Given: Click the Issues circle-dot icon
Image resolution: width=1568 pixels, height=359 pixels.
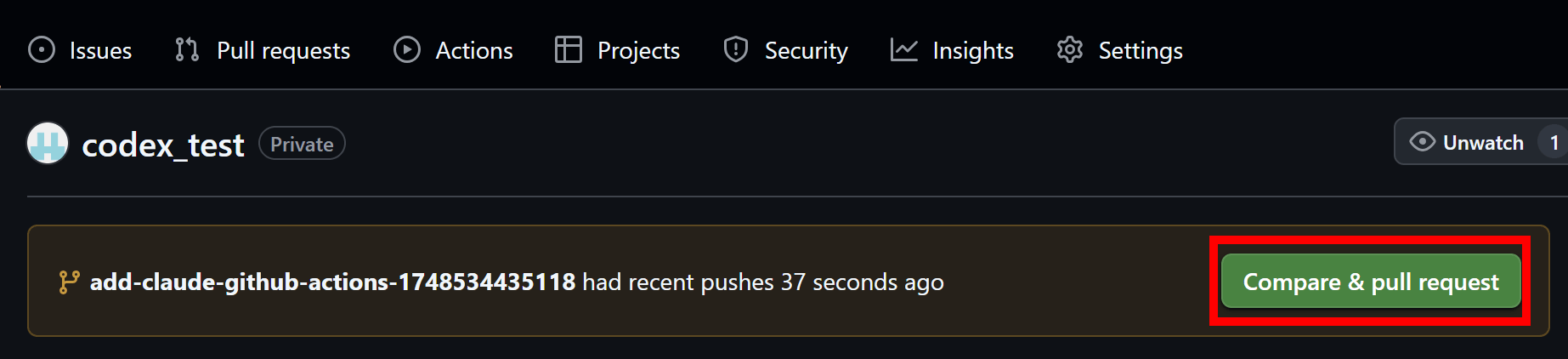Looking at the screenshot, I should 42,50.
